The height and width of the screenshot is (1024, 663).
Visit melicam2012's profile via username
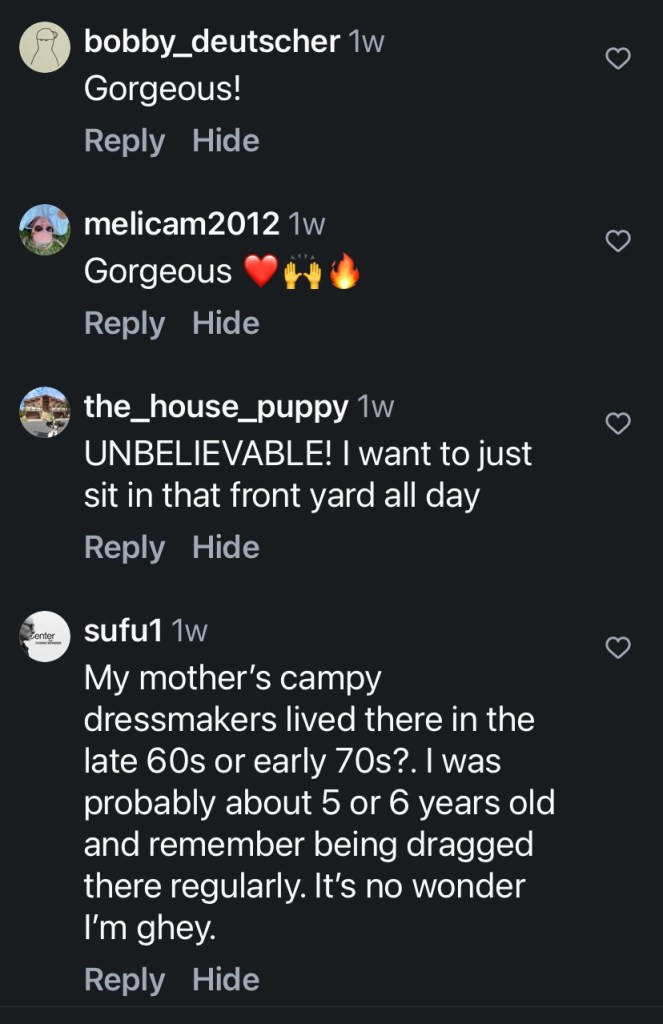click(182, 225)
